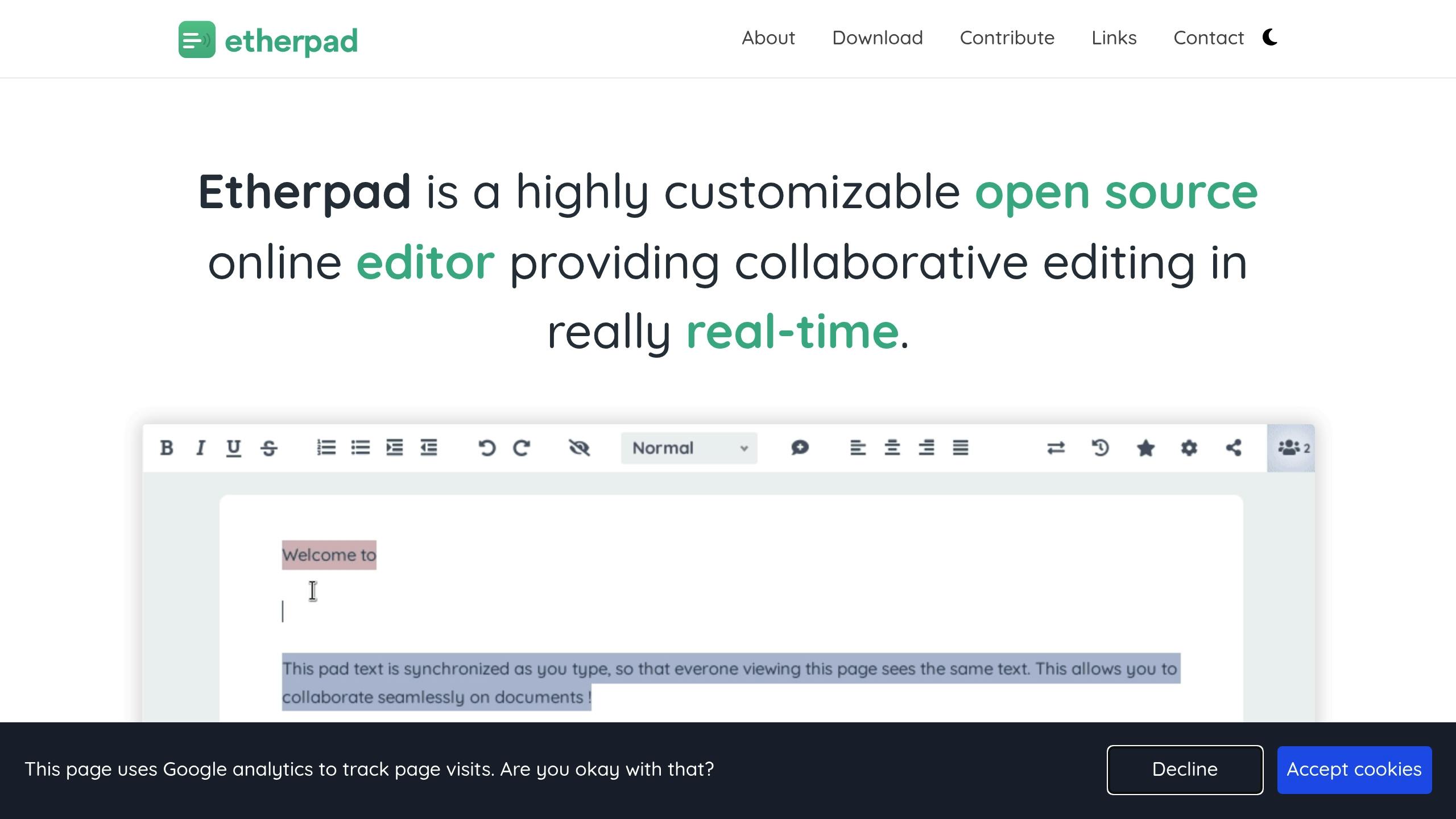Apply strikethrough formatting
This screenshot has height=819, width=1456.
[269, 448]
